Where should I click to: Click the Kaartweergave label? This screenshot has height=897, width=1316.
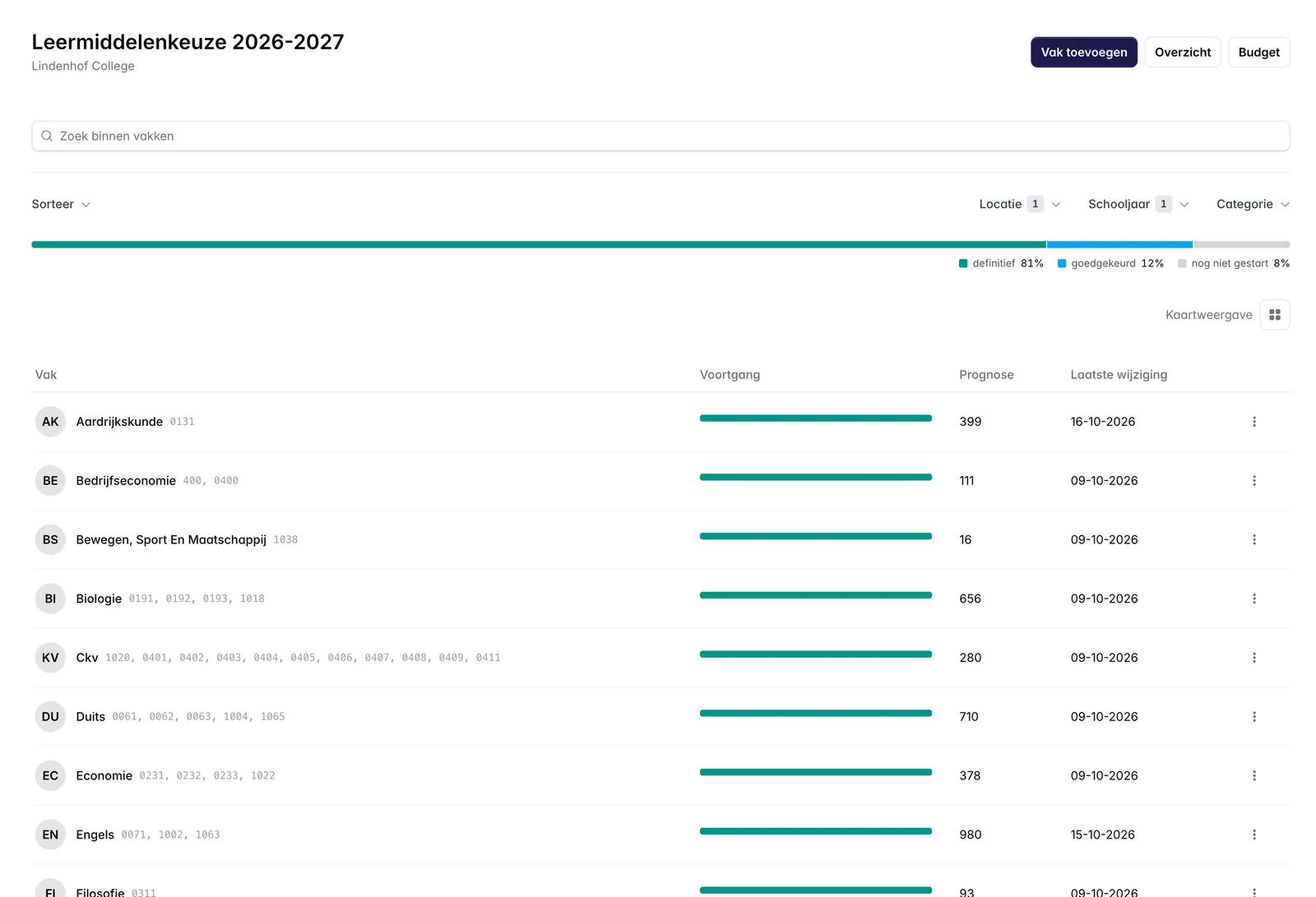(1208, 315)
